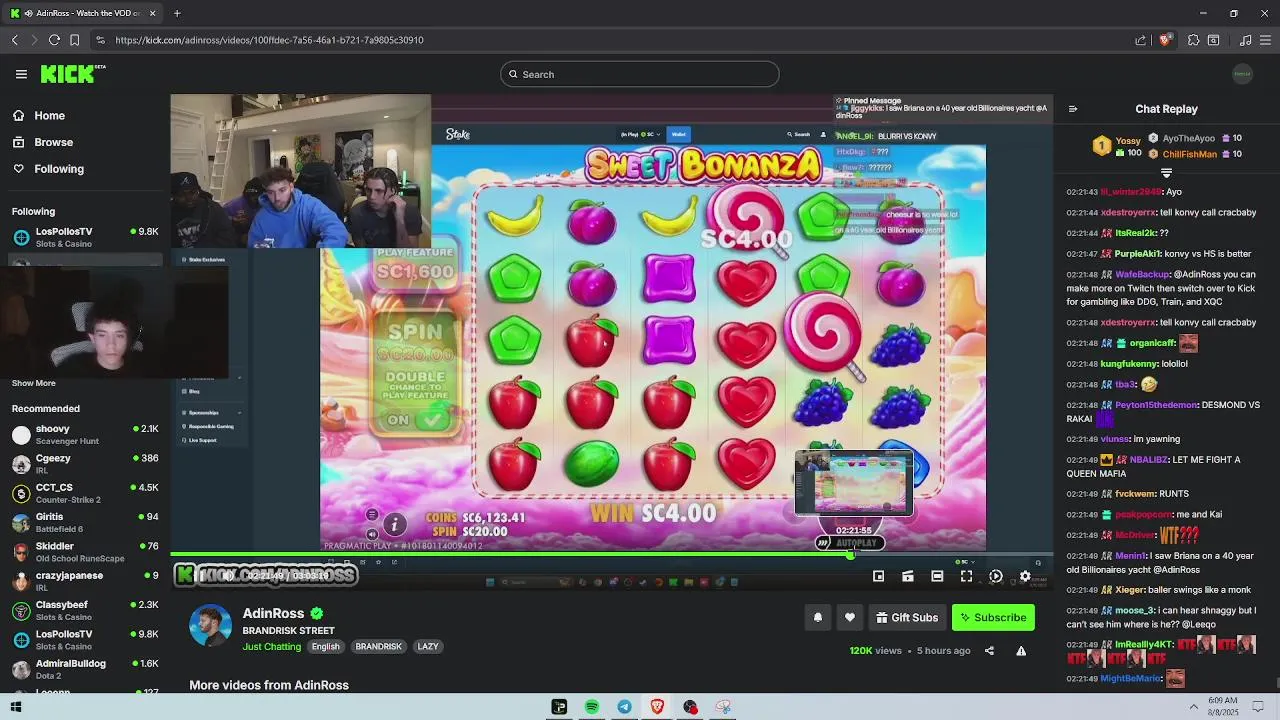The image size is (1280, 720).
Task: Open AdmiralBulldog recommended channel
Action: [x=84, y=669]
